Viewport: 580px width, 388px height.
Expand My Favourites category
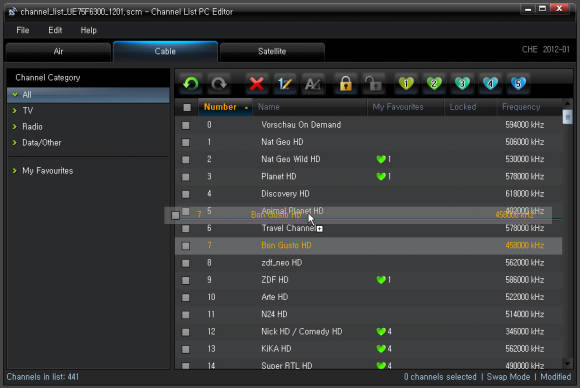coord(15,171)
